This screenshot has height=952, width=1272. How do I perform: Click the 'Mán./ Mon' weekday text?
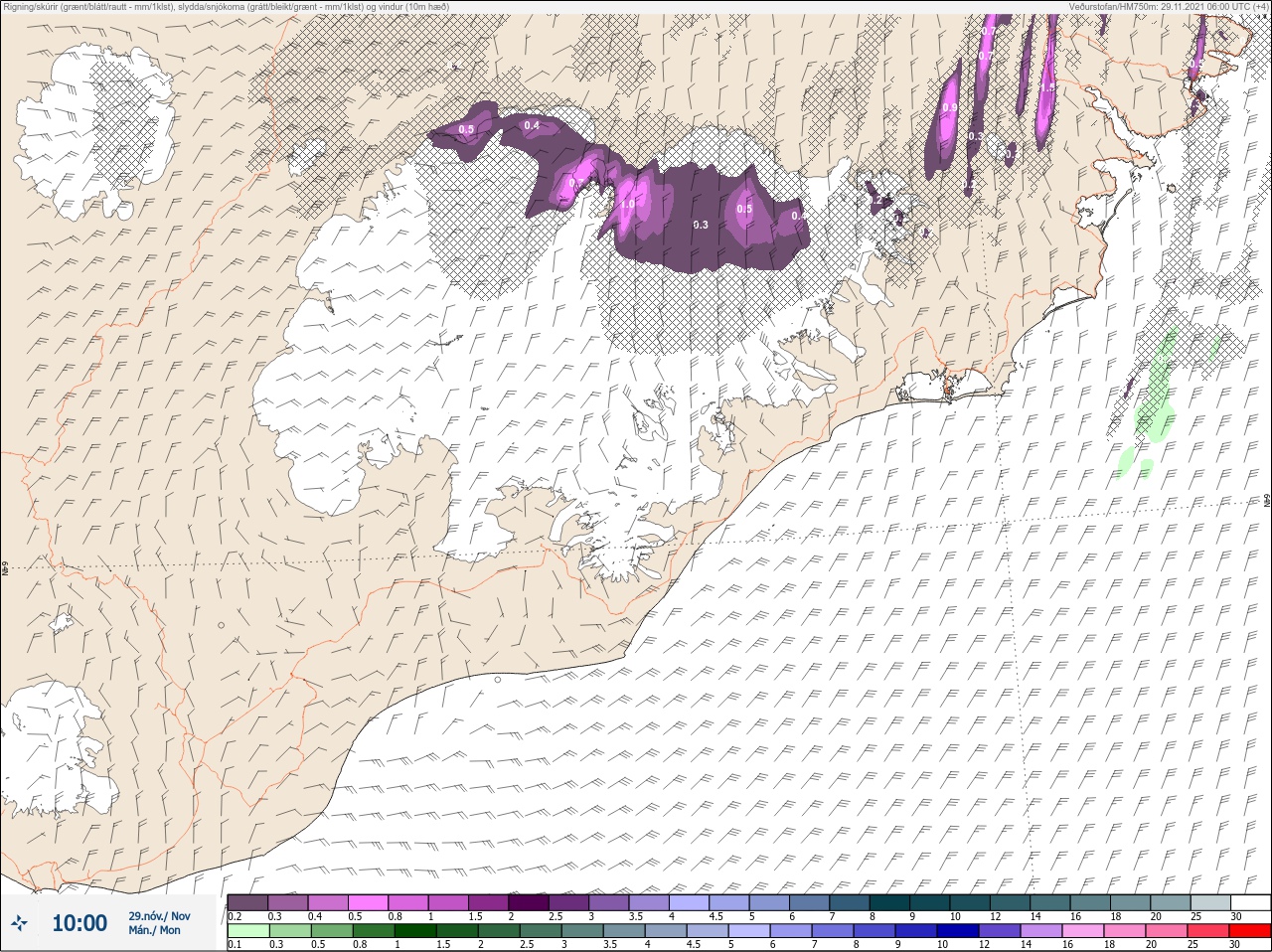coord(155,930)
